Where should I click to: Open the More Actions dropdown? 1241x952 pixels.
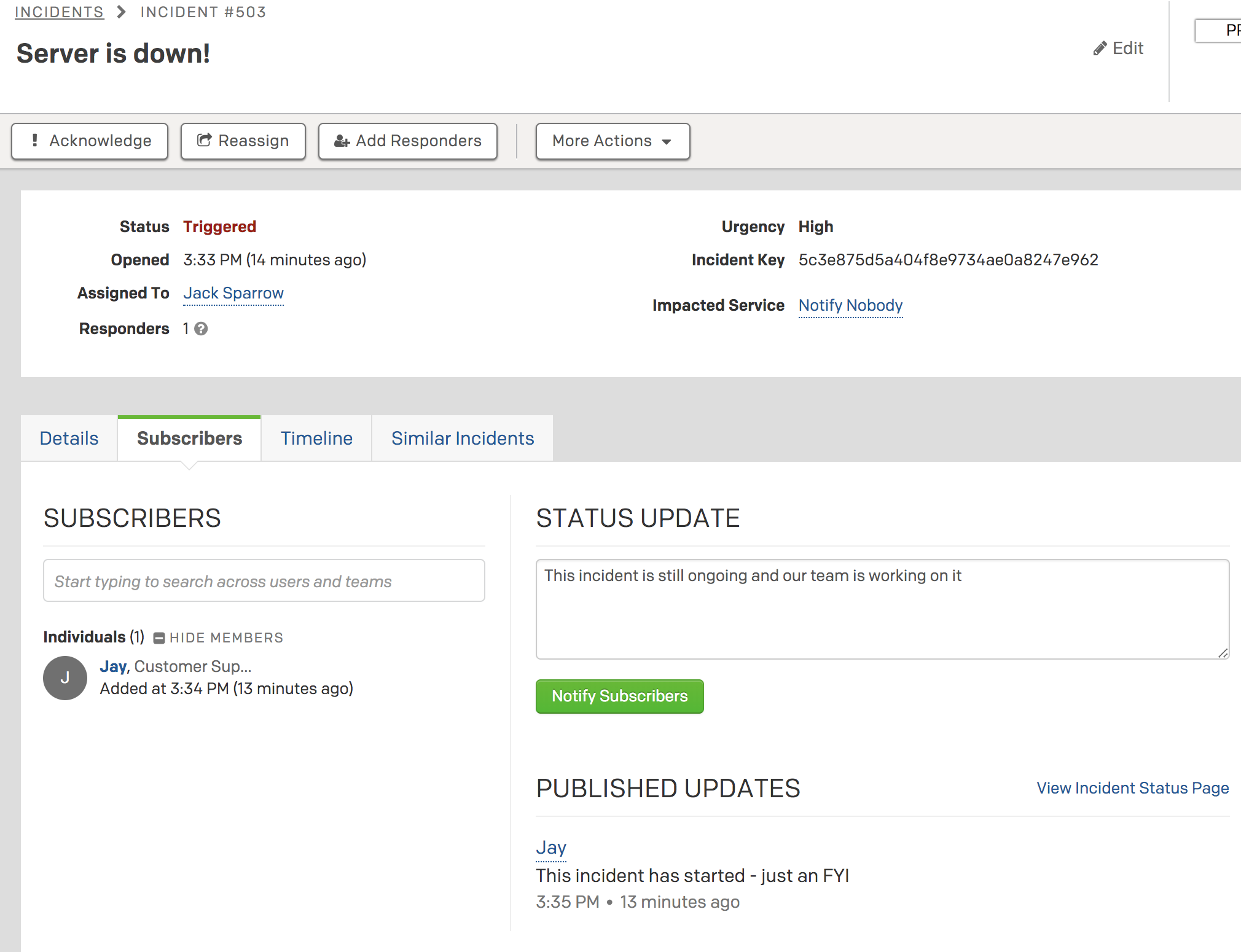[x=612, y=141]
